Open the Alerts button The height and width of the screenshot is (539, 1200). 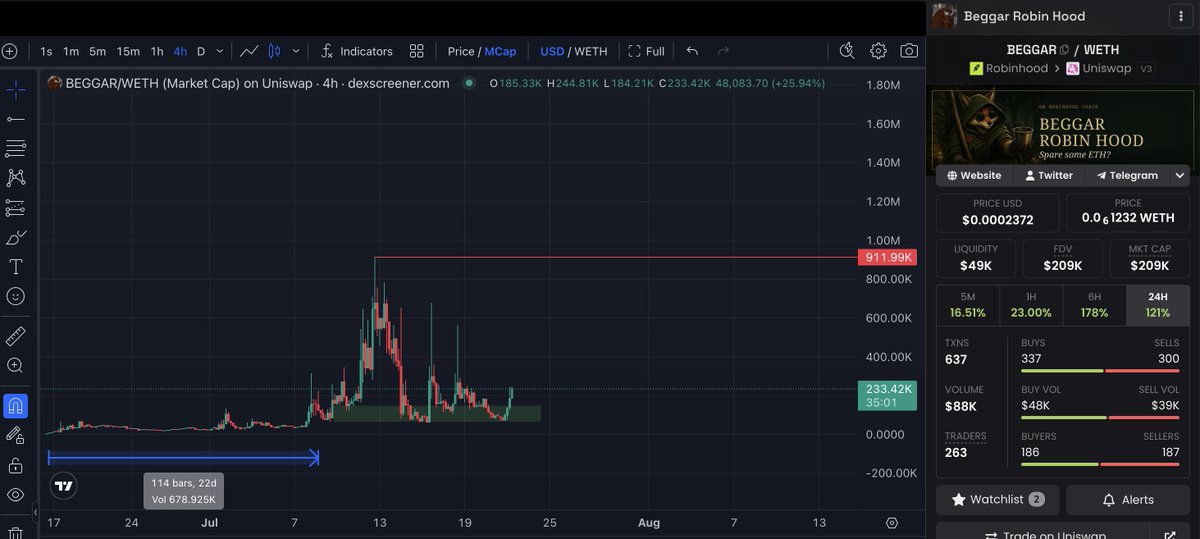pos(1128,499)
